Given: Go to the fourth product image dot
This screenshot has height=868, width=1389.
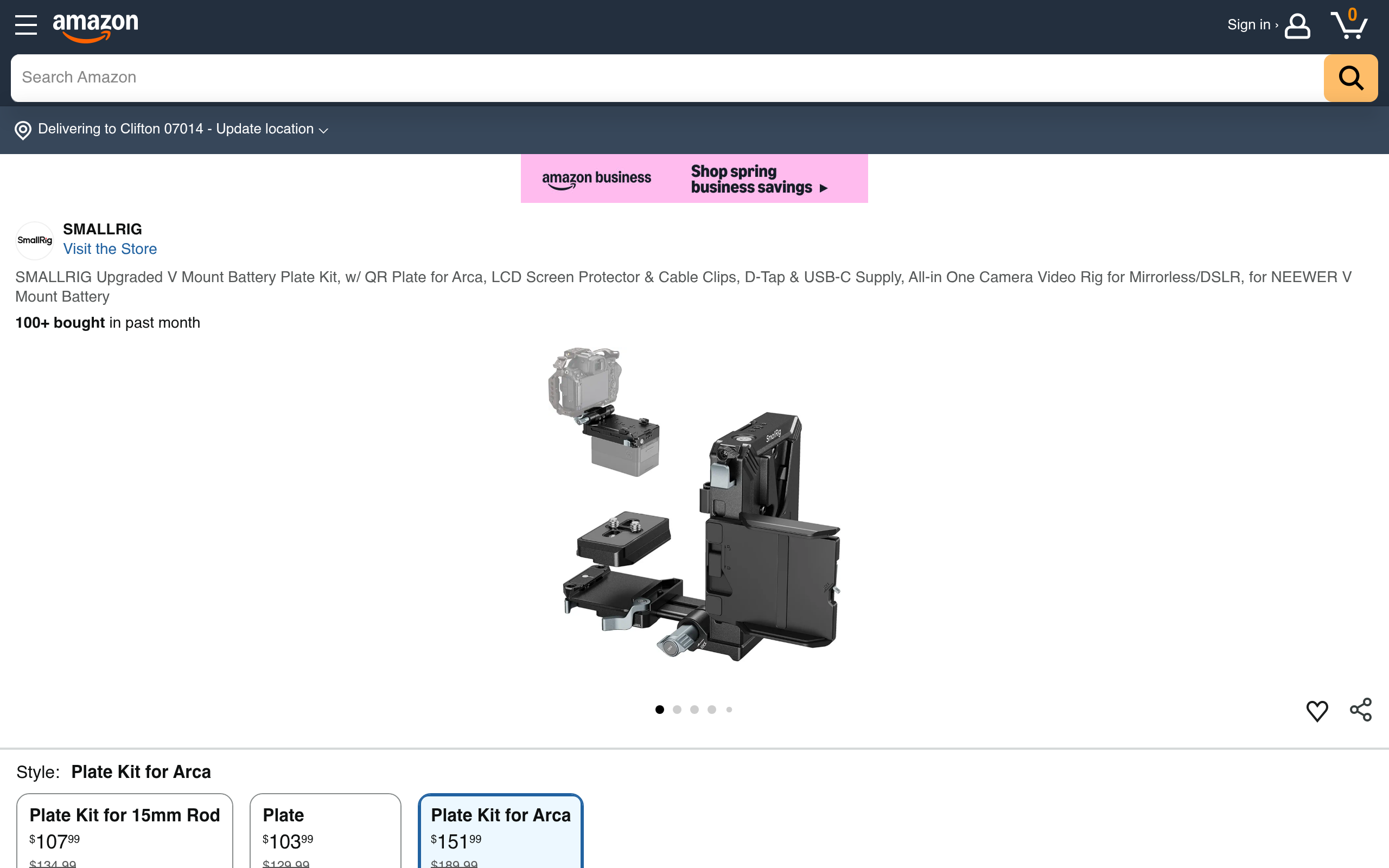Looking at the screenshot, I should tap(712, 710).
